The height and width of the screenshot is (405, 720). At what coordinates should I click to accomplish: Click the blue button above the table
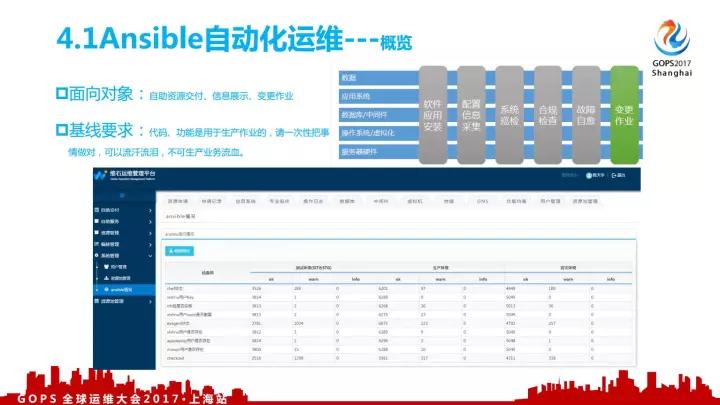(179, 251)
